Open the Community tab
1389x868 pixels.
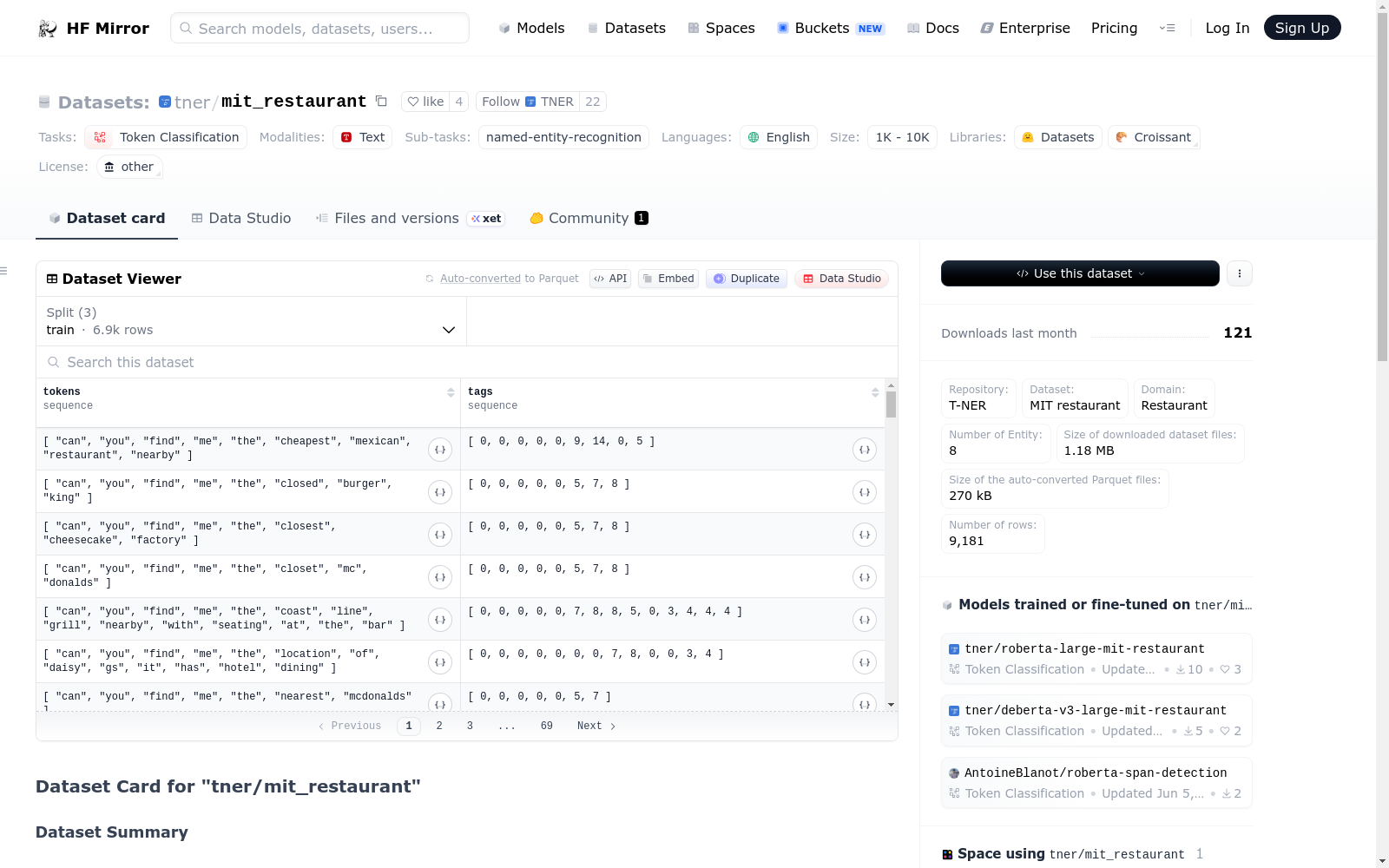pyautogui.click(x=589, y=218)
